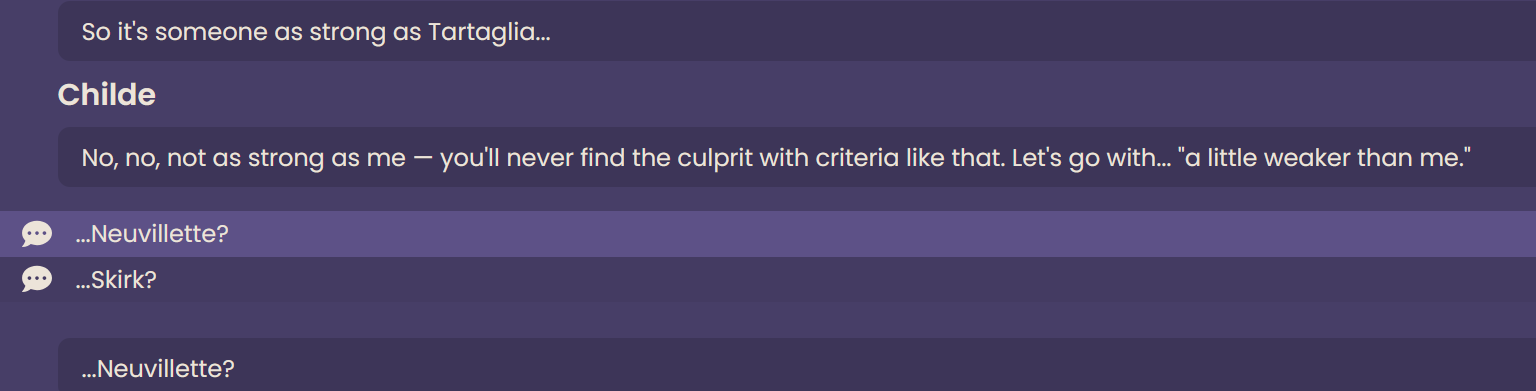Click the words "not as strong as me"
This screenshot has width=1536, height=391.
point(286,158)
